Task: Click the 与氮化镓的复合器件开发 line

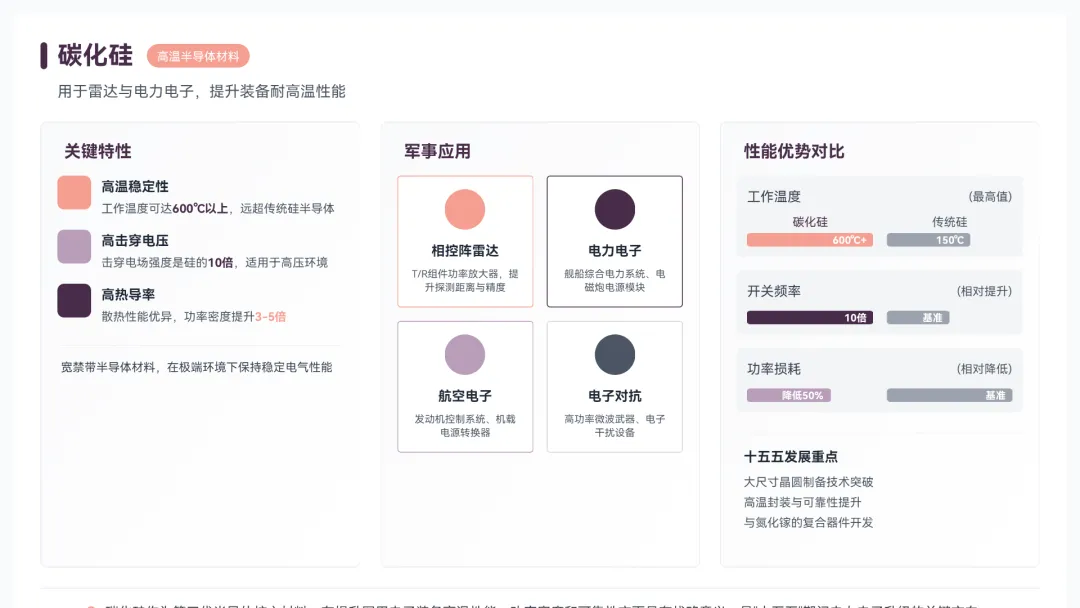Action: 809,523
